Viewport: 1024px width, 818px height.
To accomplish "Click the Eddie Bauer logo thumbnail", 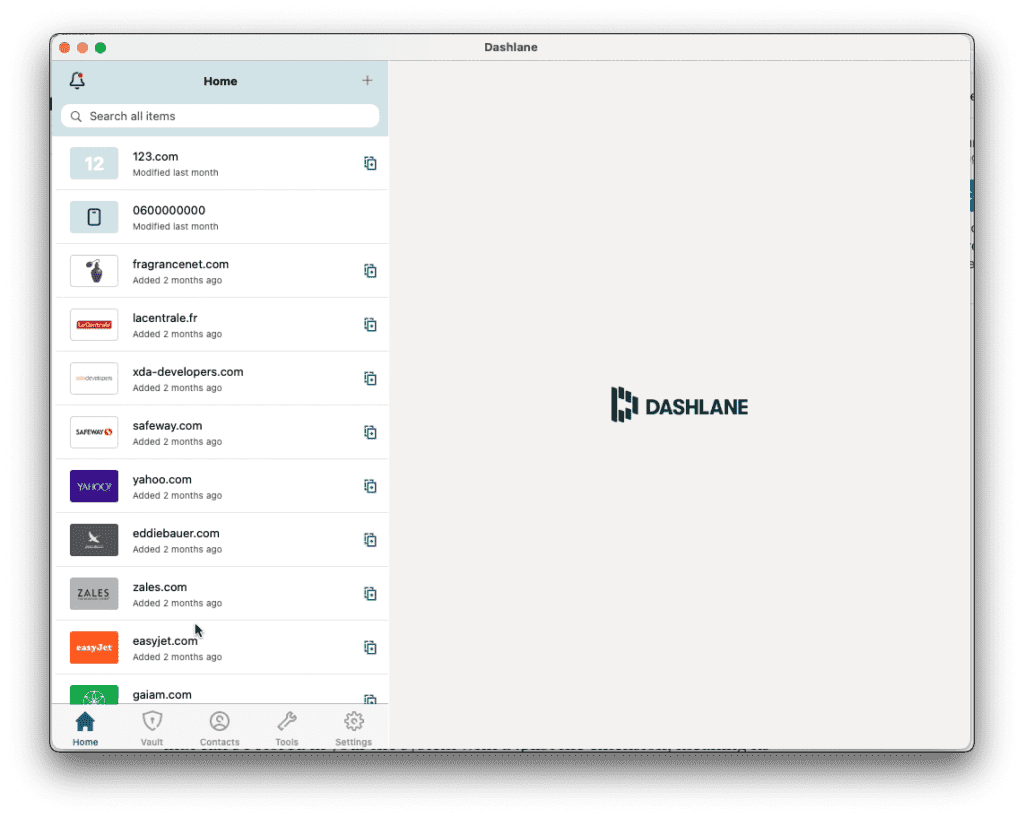I will 94,540.
